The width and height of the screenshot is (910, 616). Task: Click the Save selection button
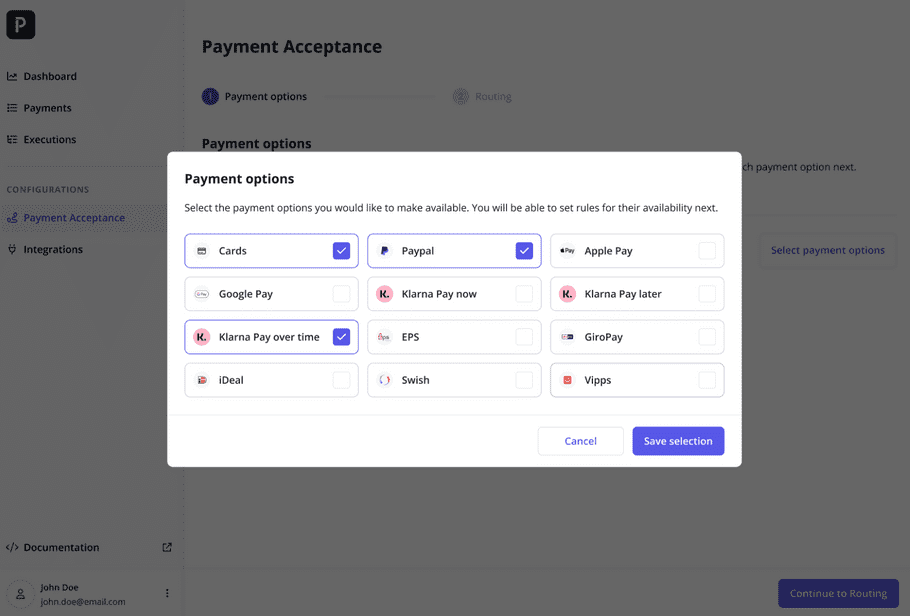(678, 441)
